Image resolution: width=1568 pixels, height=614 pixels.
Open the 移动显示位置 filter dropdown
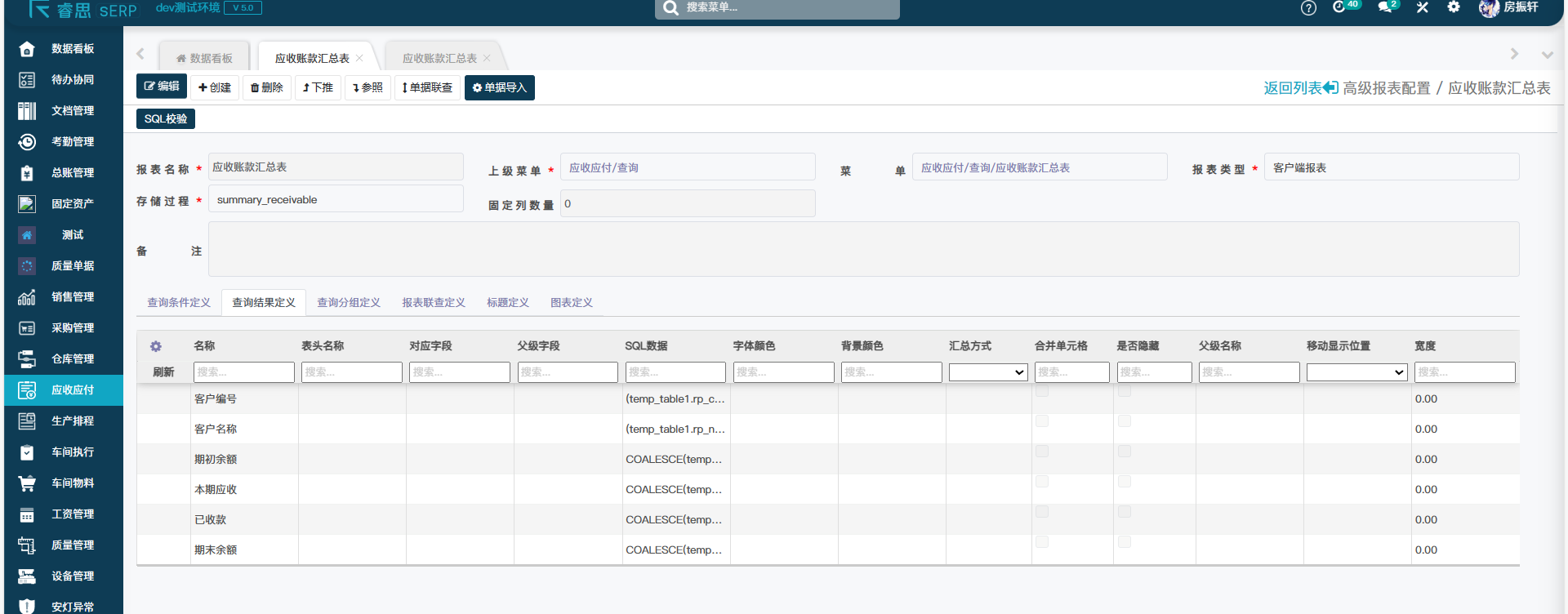pyautogui.click(x=1356, y=372)
